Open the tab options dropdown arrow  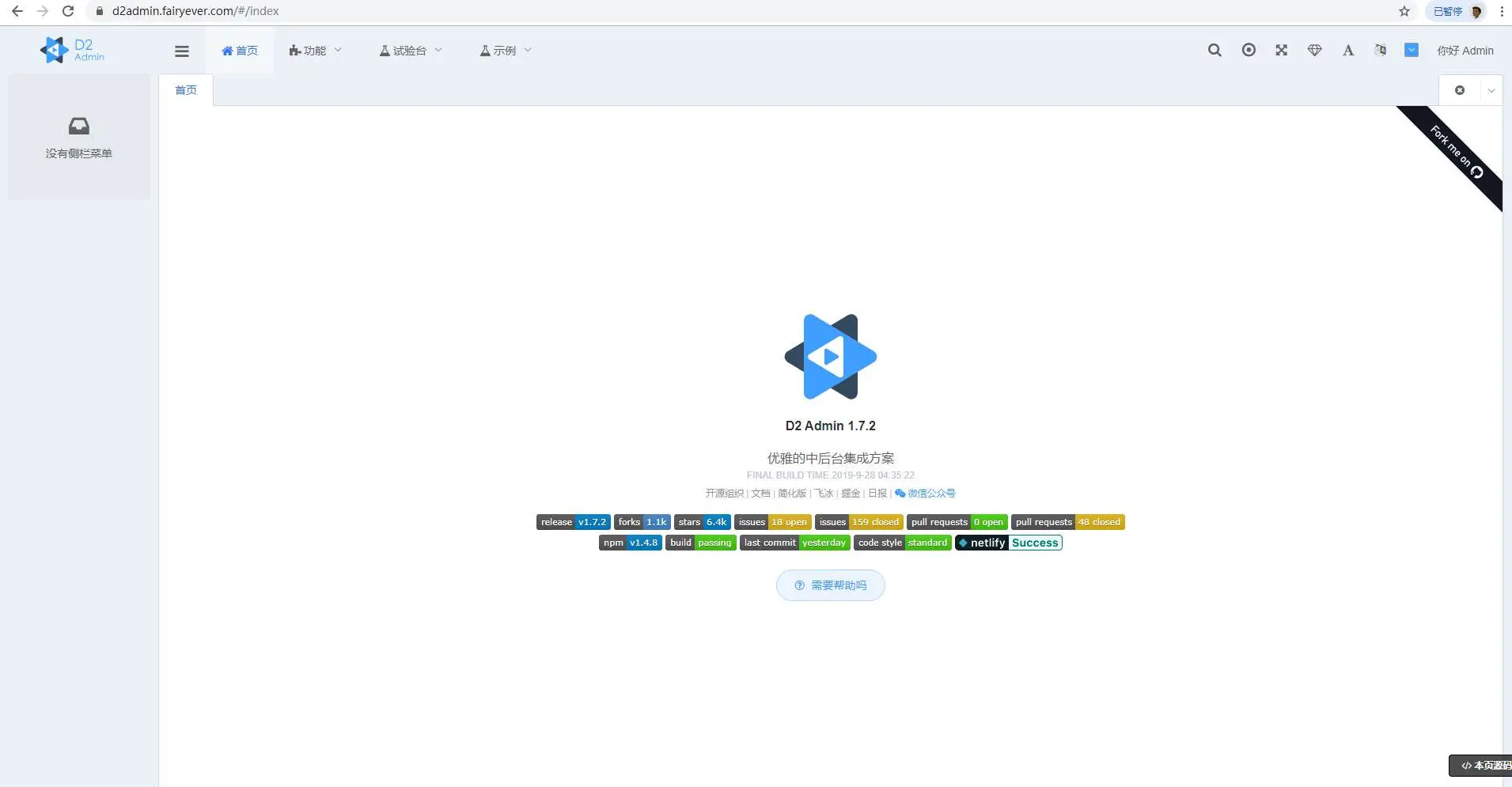[1491, 90]
